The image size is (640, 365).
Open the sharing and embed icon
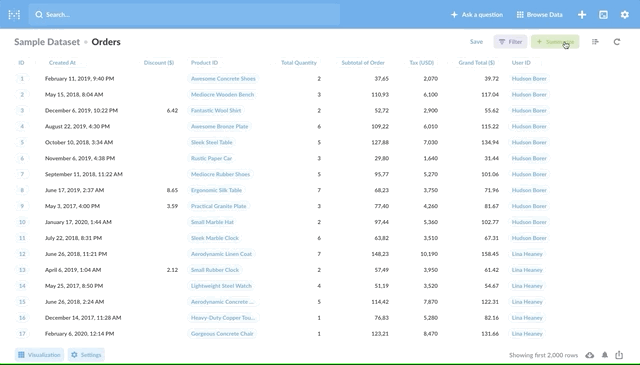619,355
